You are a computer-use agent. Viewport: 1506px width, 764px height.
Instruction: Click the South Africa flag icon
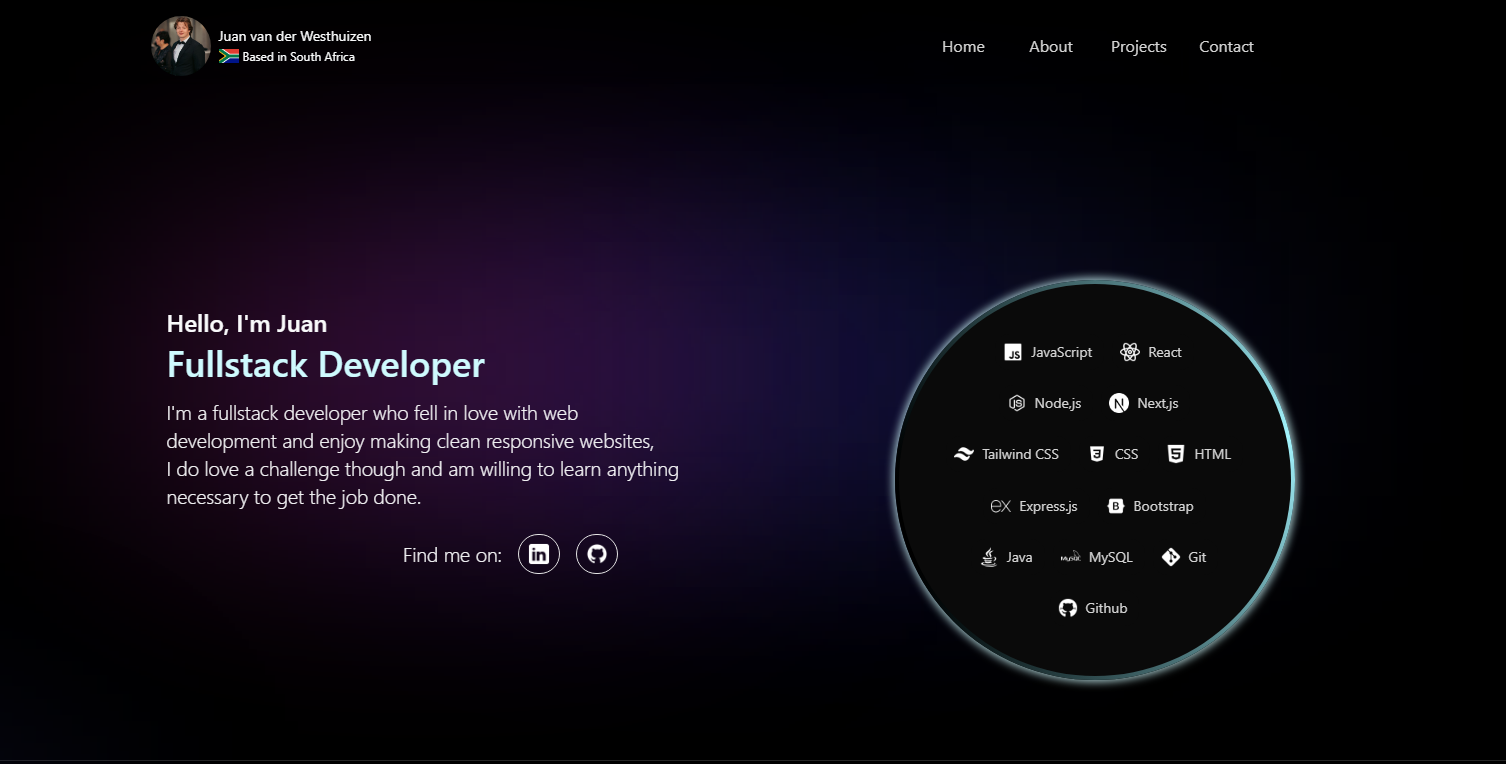coord(229,57)
